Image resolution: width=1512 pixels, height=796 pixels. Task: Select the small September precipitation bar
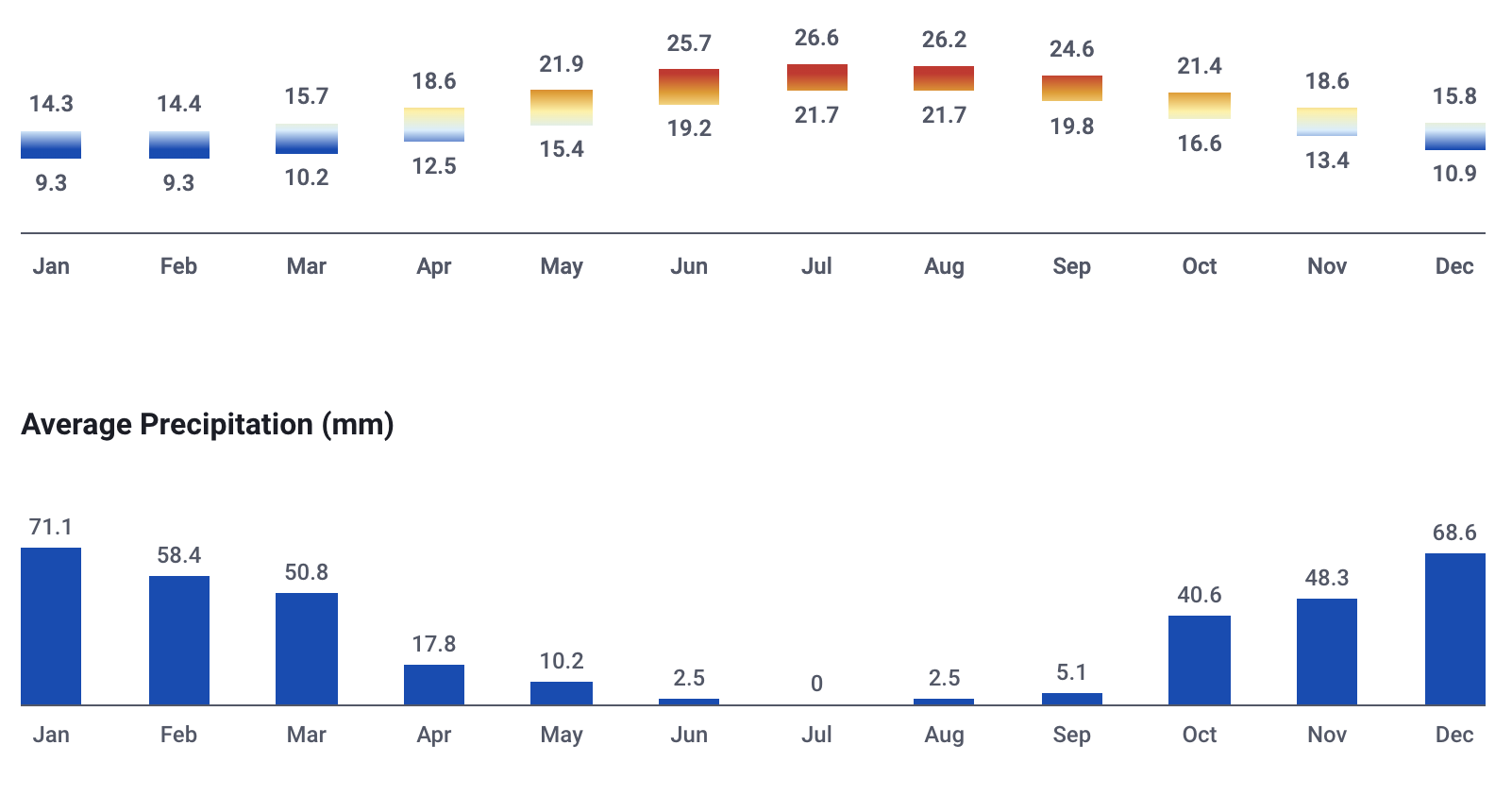point(1071,699)
